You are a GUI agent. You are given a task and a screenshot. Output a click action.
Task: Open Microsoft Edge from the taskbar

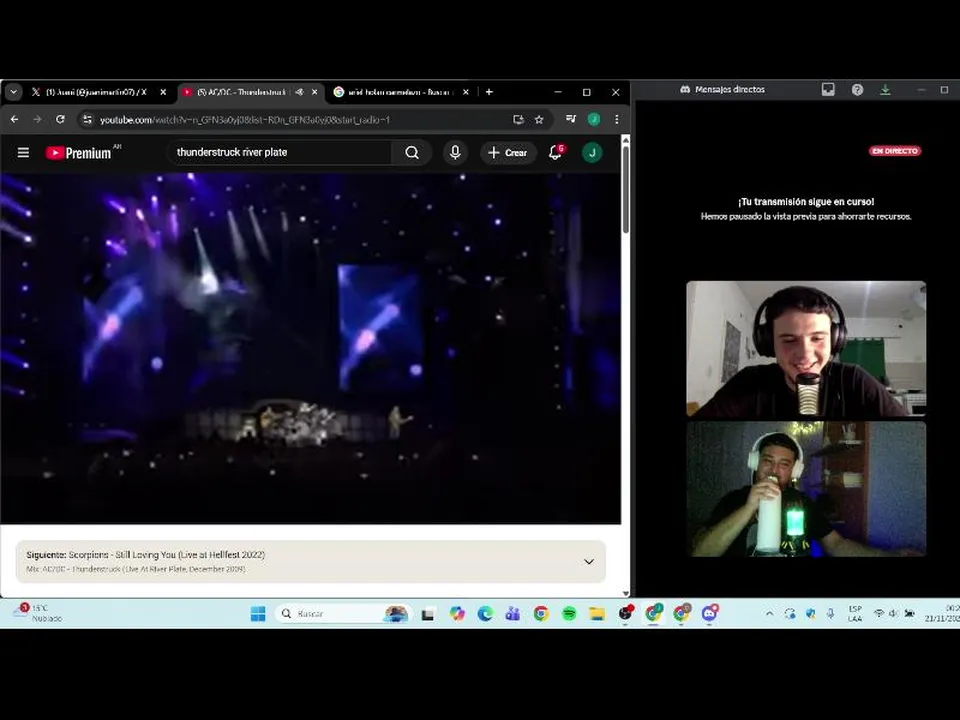click(485, 613)
